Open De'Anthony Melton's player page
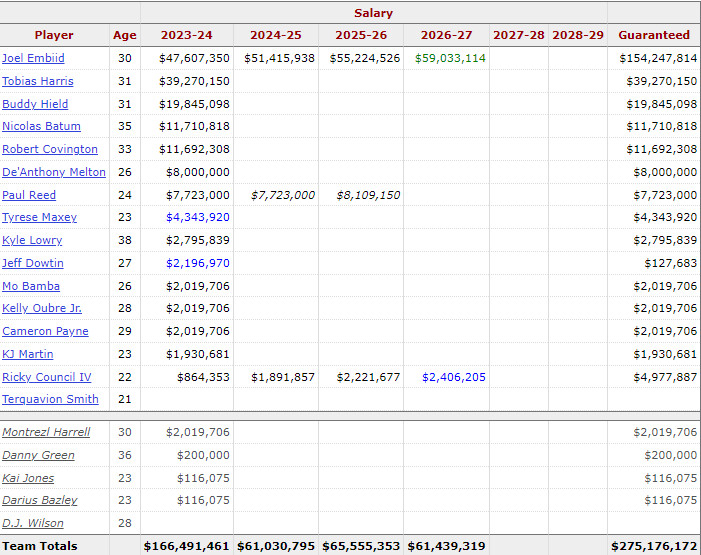 tap(54, 172)
